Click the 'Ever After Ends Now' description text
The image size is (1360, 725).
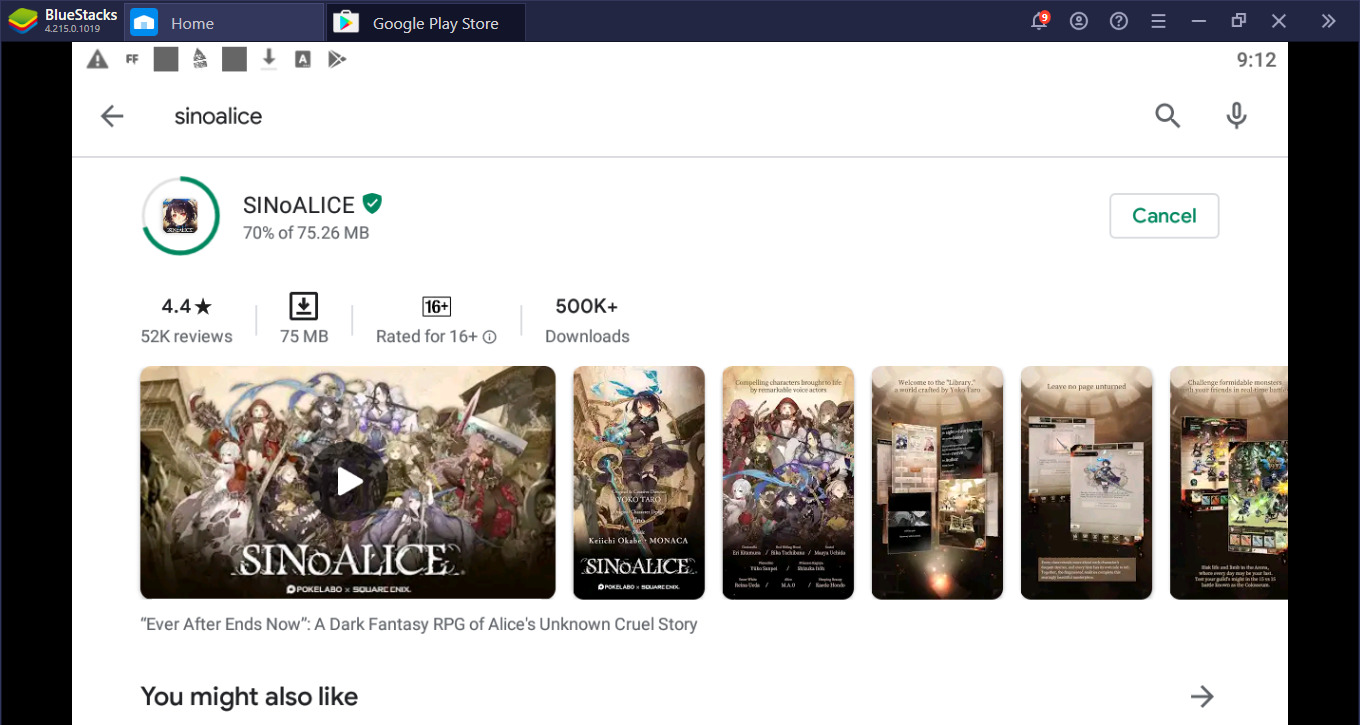click(x=419, y=624)
